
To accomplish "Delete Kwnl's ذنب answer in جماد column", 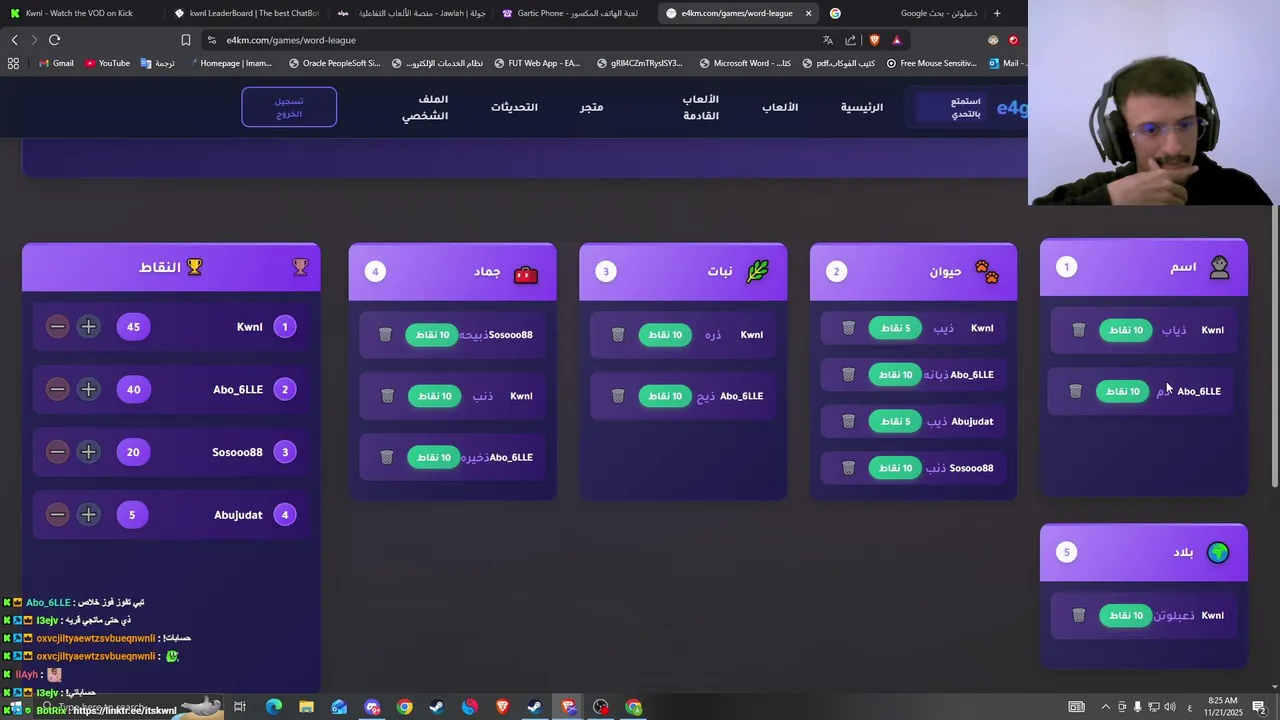I will tap(387, 396).
